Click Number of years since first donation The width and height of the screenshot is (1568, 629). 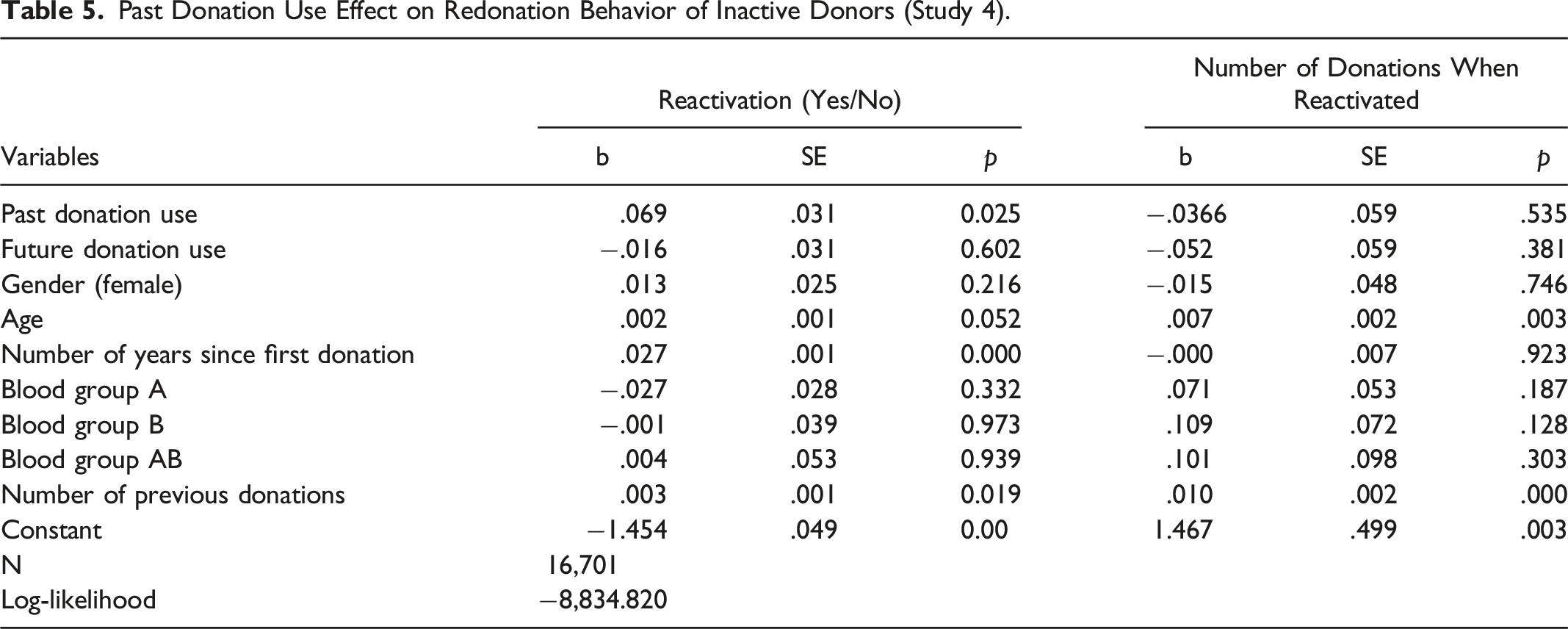click(x=207, y=355)
